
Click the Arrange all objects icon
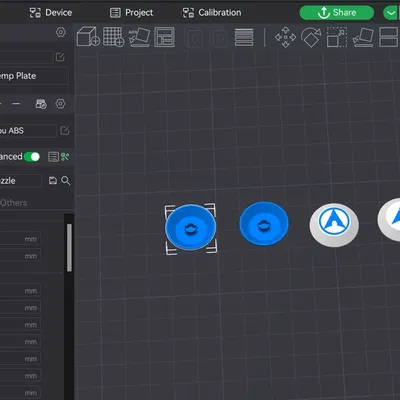coord(164,37)
